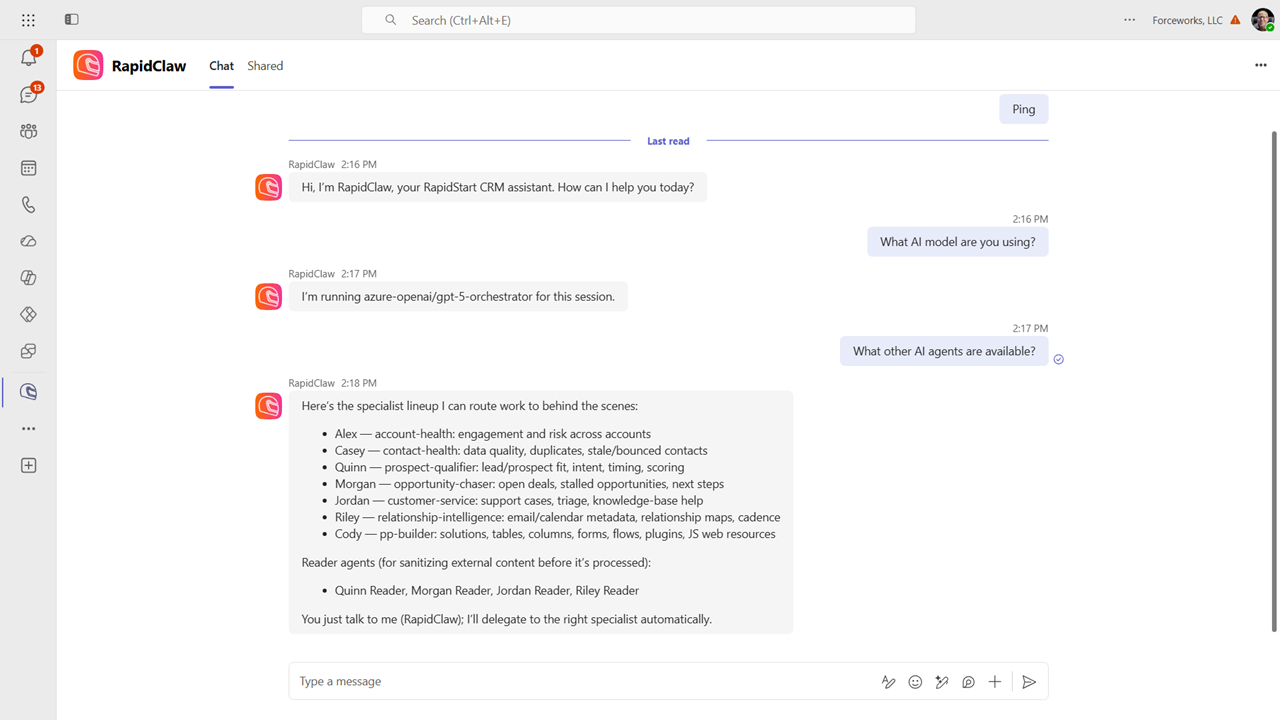Image resolution: width=1280 pixels, height=720 pixels.
Task: Open the RapidClaw header more options ellipsis
Action: click(x=1260, y=65)
